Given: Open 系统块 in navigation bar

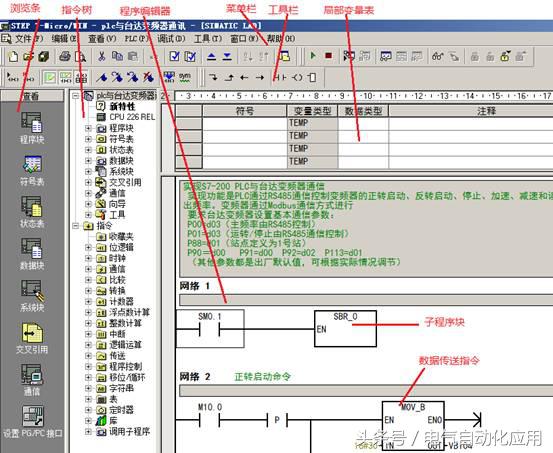Looking at the screenshot, I should click(32, 296).
